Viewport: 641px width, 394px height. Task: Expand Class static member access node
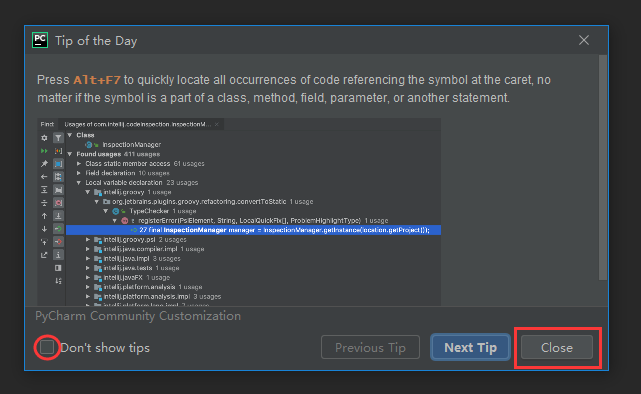(x=79, y=163)
